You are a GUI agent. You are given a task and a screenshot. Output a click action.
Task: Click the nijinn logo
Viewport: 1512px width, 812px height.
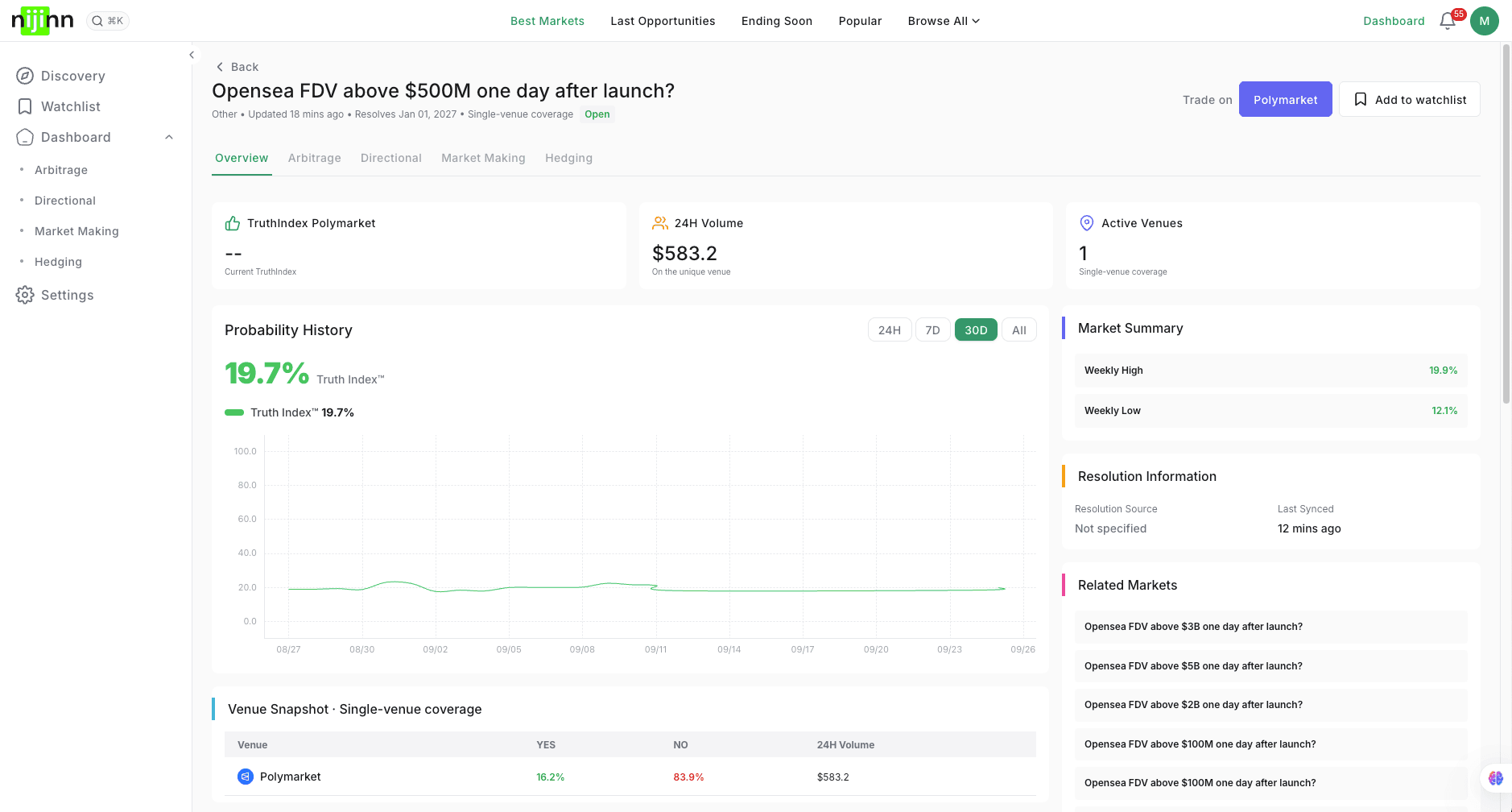coord(43,21)
